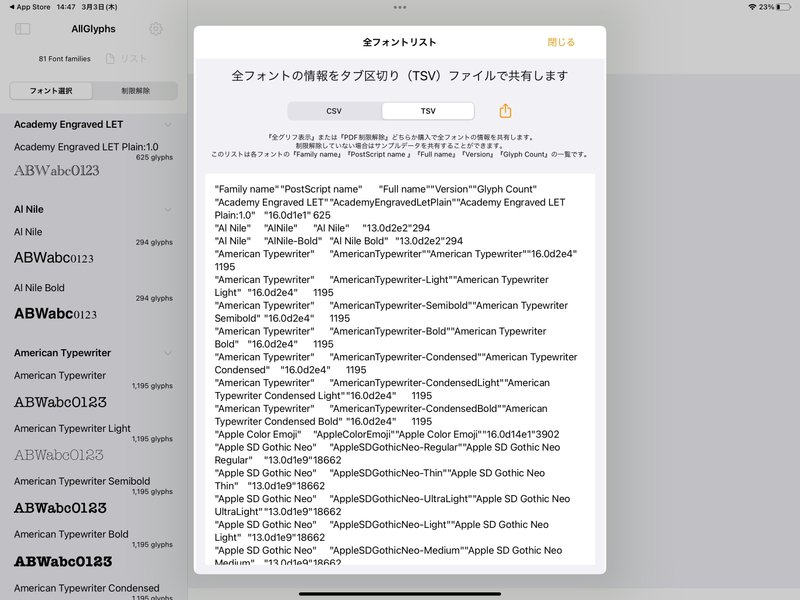This screenshot has height=600, width=800.
Task: Tap the Academy Engraved ABWabc0123 sample
Action: [x=57, y=170]
